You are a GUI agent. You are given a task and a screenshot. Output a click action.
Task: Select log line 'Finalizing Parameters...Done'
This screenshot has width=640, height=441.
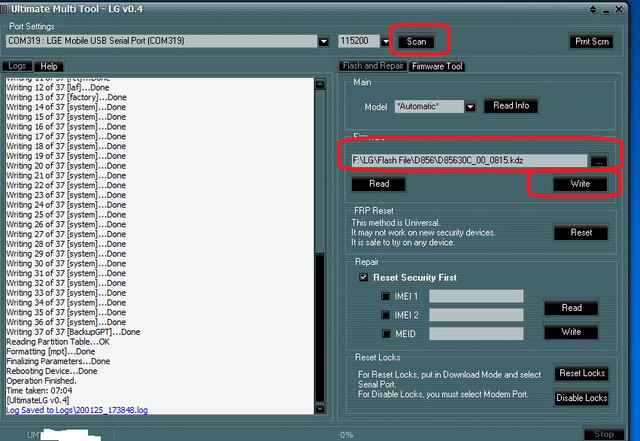[x=58, y=361]
